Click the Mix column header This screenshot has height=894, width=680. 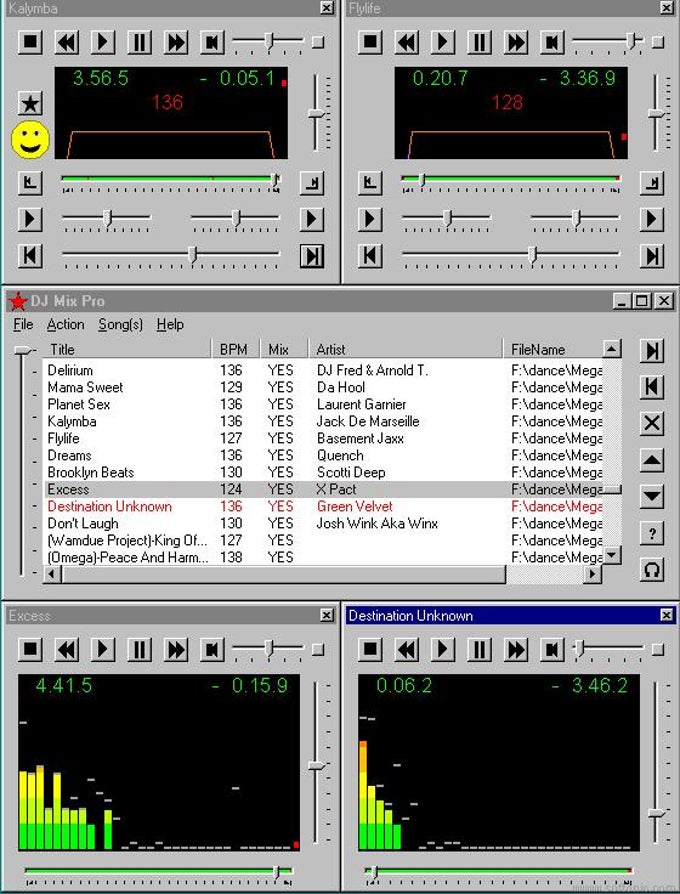(284, 350)
